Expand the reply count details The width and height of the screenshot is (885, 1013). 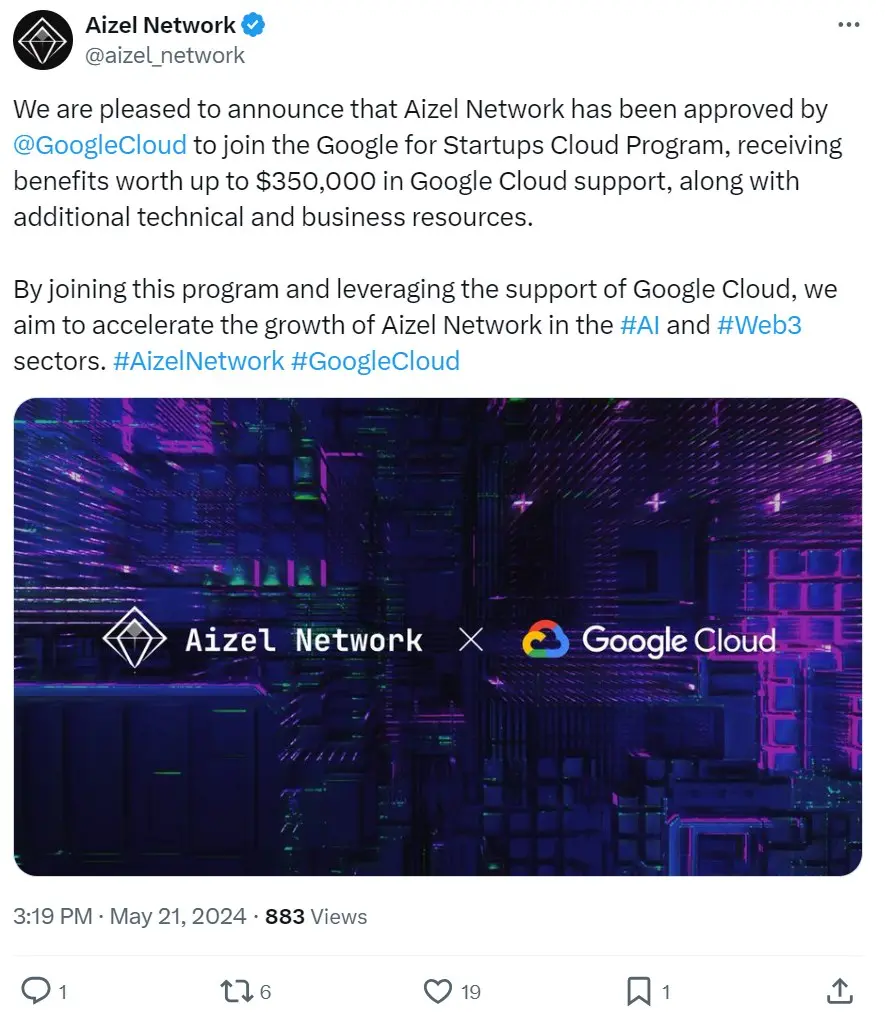point(61,991)
